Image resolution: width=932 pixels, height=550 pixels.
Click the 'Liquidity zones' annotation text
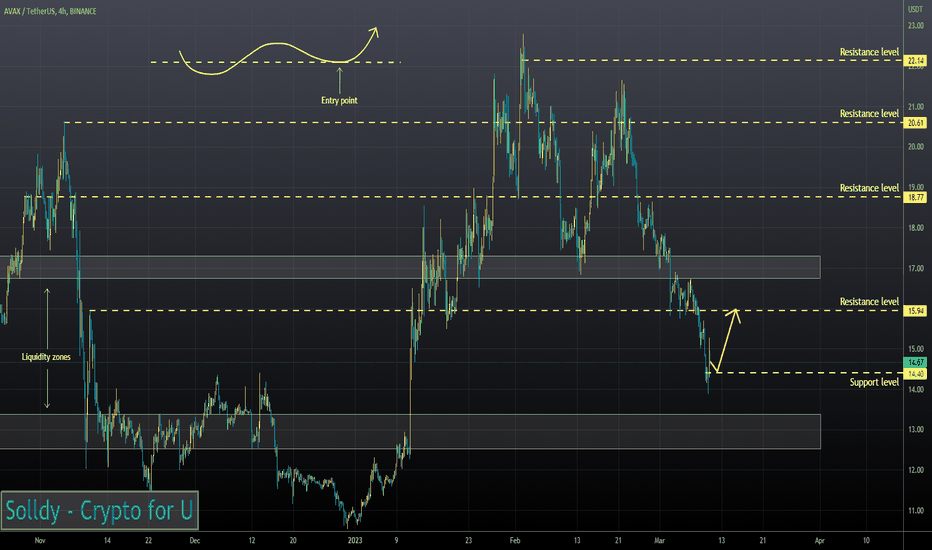[x=46, y=357]
